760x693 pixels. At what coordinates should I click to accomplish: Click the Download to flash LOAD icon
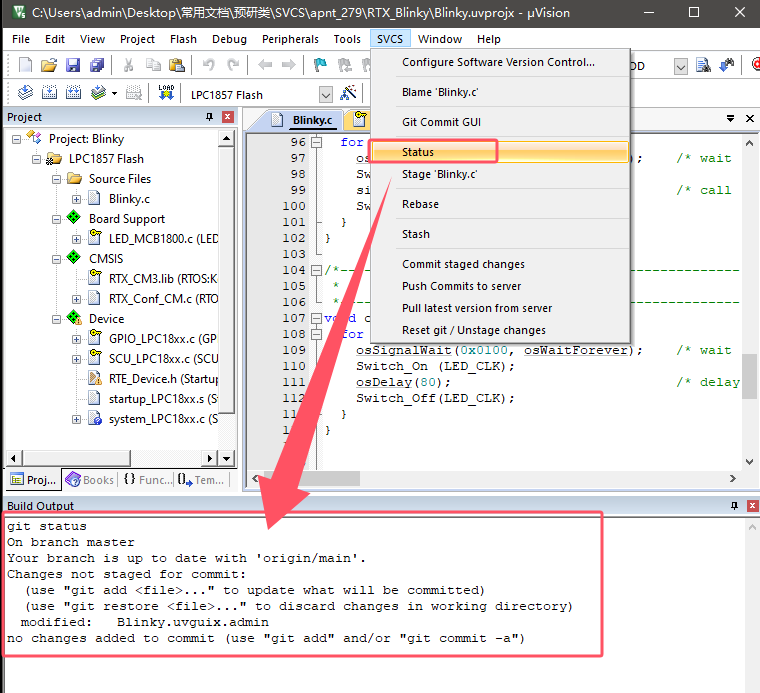[166, 93]
